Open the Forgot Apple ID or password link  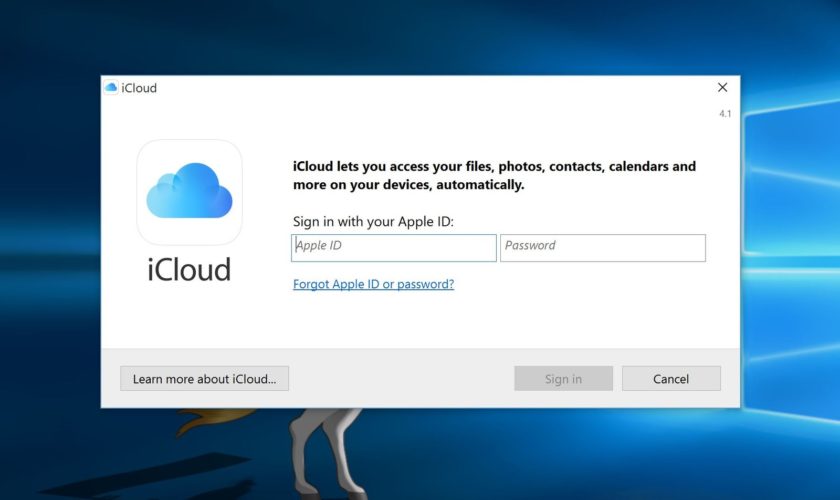point(373,284)
